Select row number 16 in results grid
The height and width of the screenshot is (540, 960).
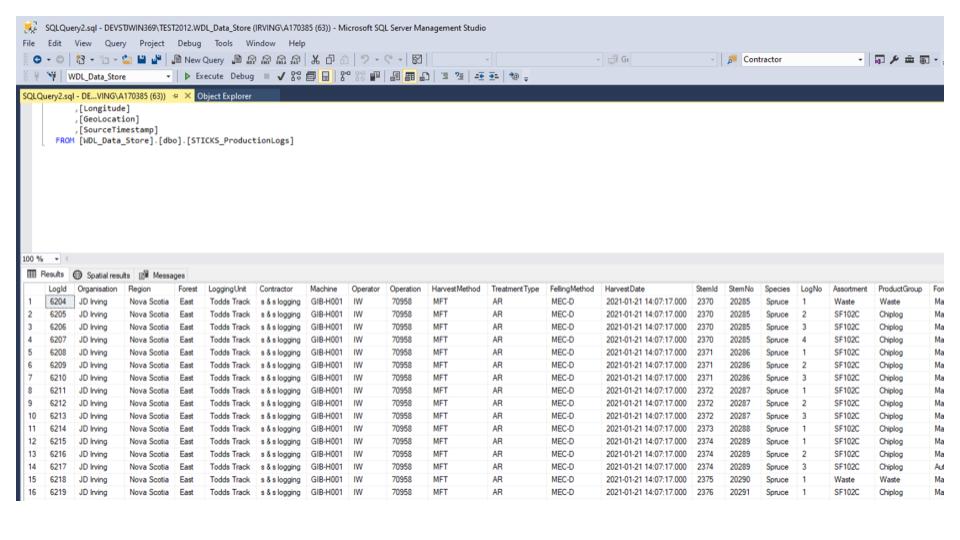click(x=32, y=492)
